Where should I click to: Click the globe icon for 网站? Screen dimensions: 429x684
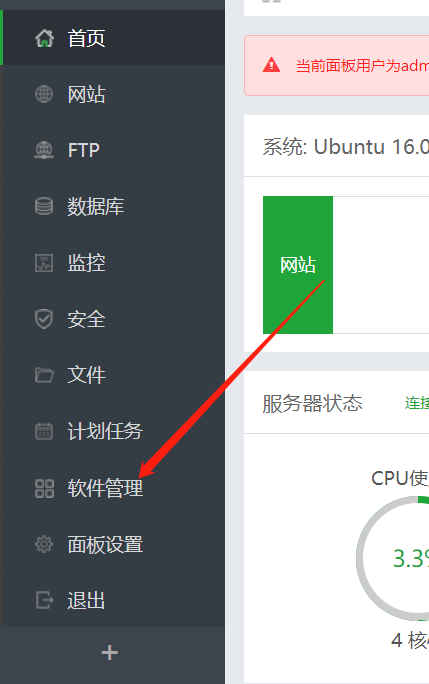(x=44, y=94)
